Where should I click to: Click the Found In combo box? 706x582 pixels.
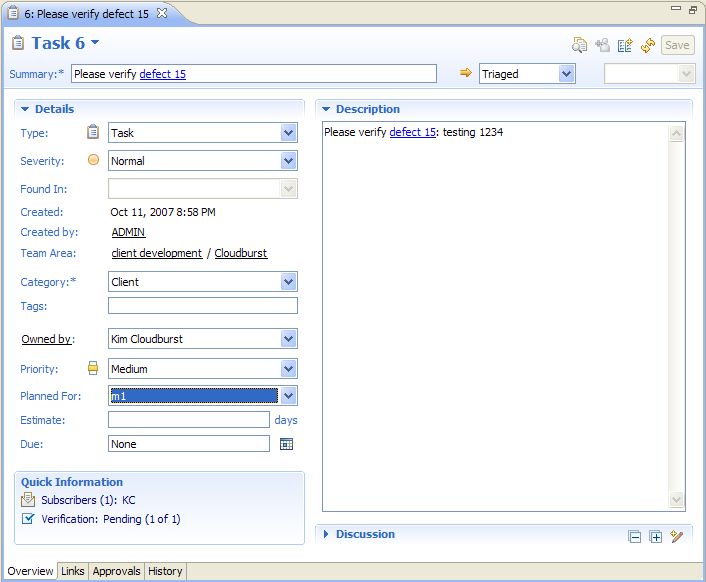pos(203,189)
